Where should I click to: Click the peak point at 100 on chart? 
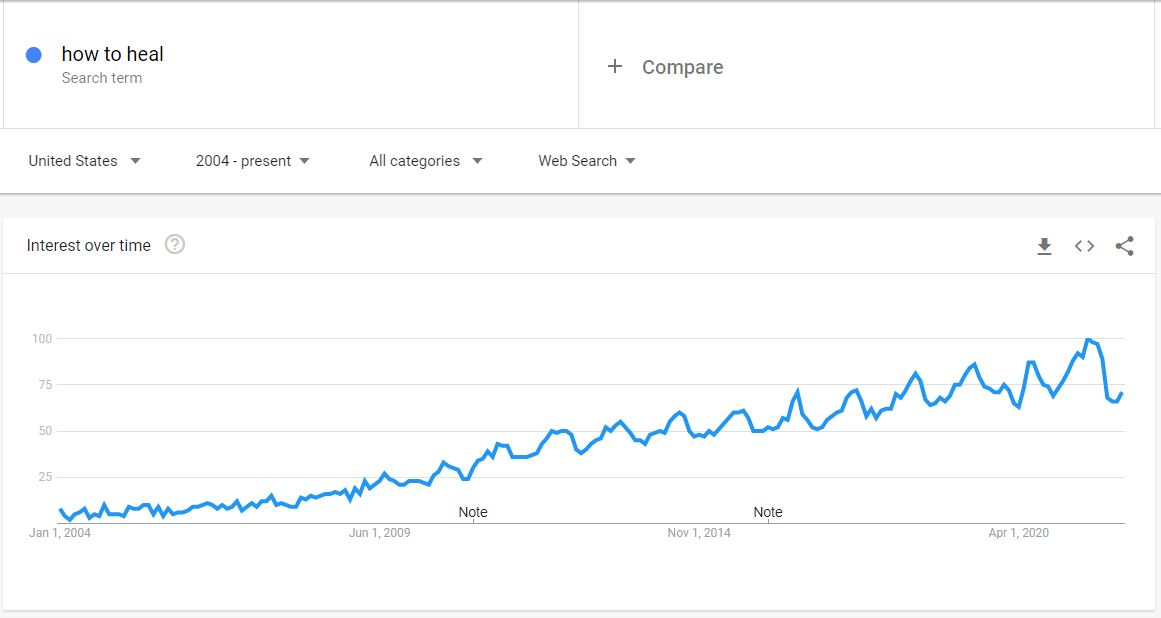tap(1088, 339)
